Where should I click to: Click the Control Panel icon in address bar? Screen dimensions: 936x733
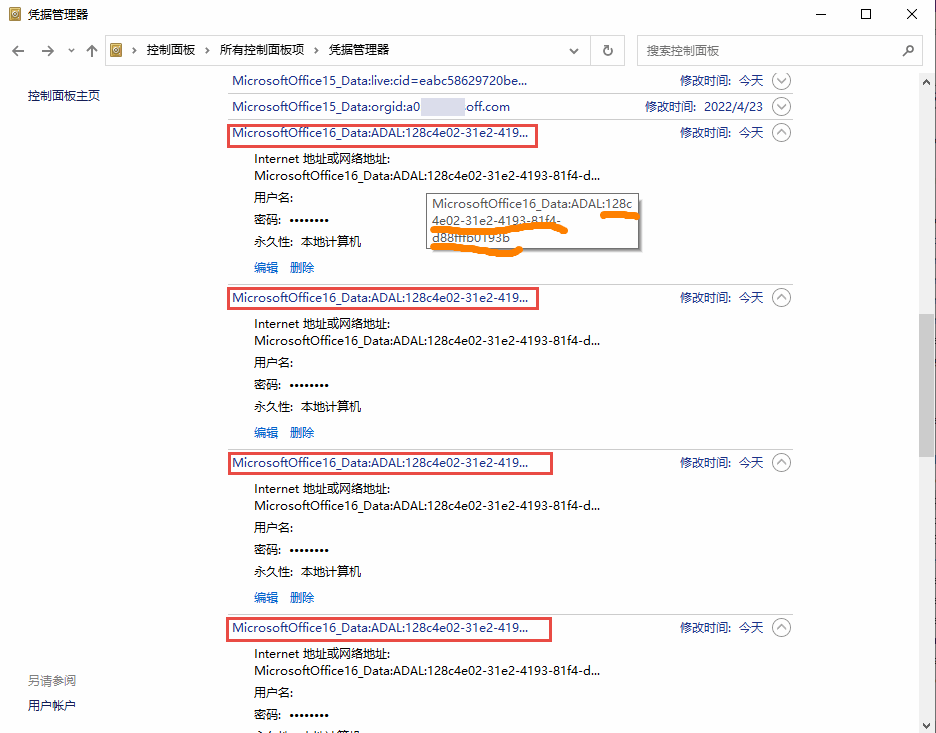pyautogui.click(x=117, y=50)
